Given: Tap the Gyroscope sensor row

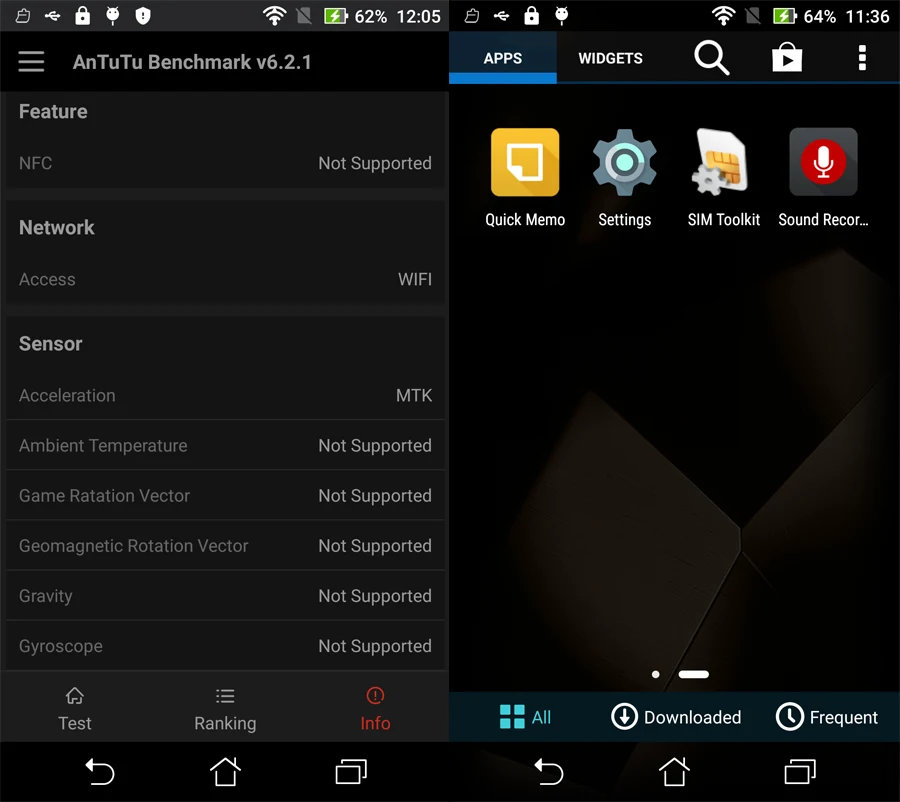Looking at the screenshot, I should (x=225, y=646).
